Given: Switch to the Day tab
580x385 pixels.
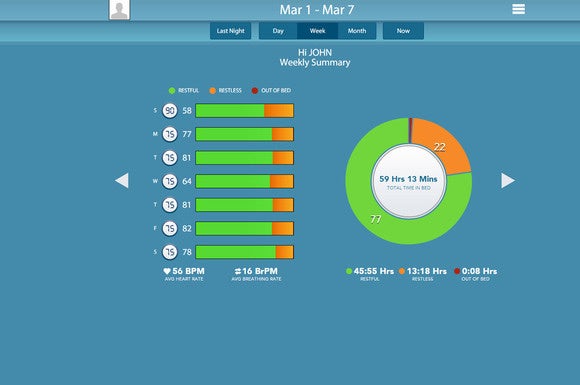Looking at the screenshot, I should [x=278, y=31].
